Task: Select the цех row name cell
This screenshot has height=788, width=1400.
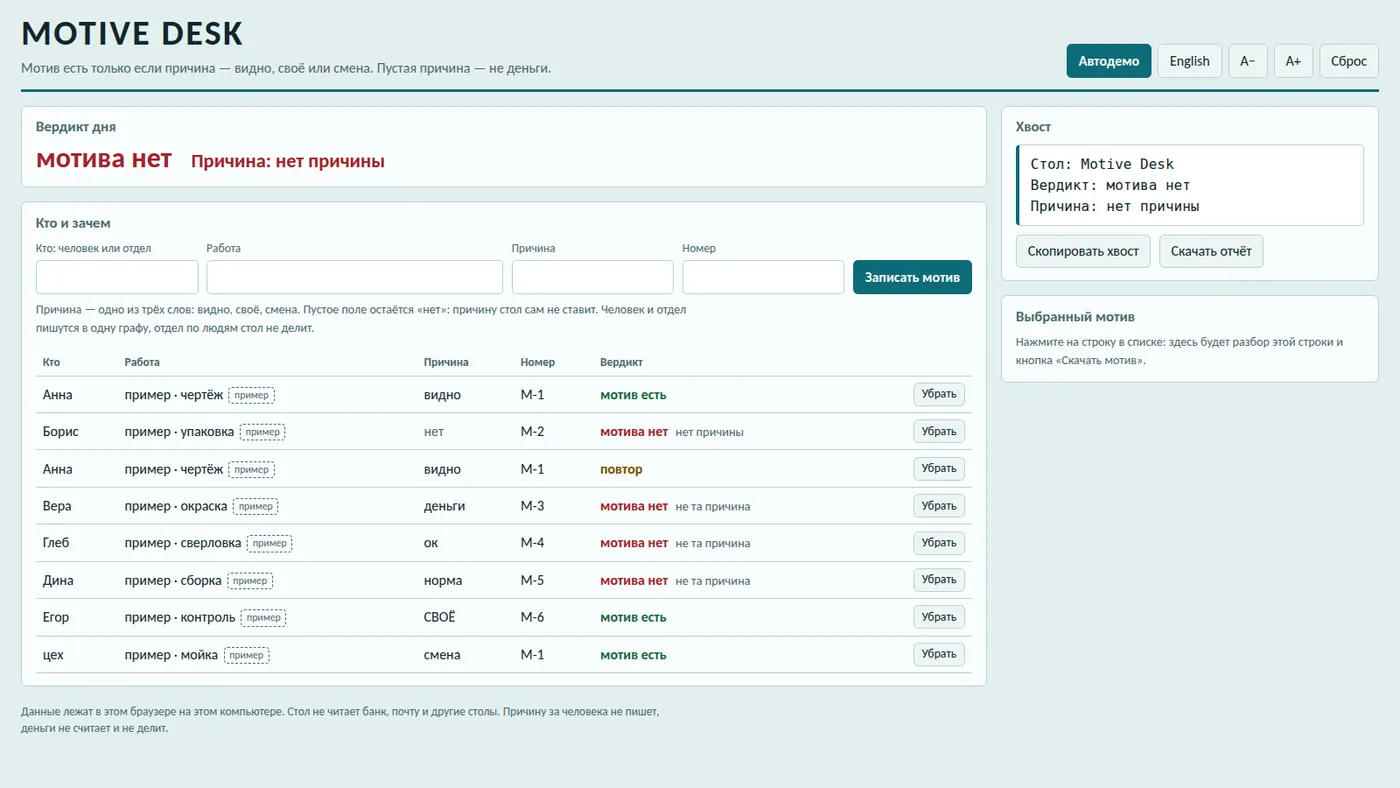Action: (53, 655)
